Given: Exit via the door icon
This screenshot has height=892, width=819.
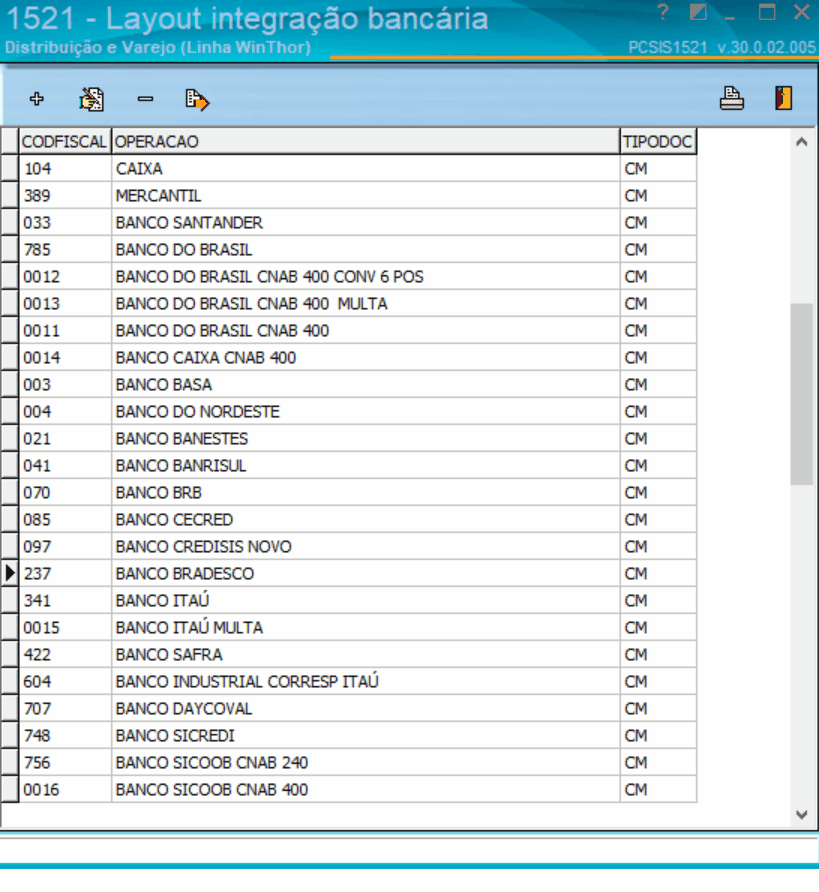Looking at the screenshot, I should tap(783, 98).
